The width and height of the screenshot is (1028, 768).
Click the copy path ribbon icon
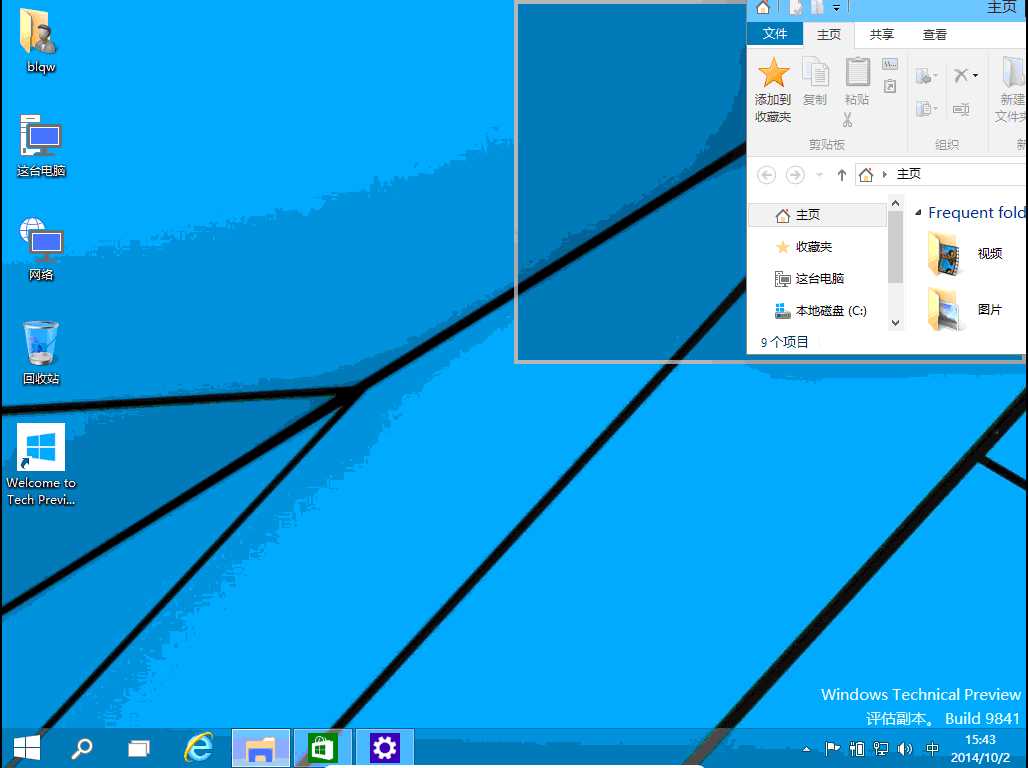point(890,64)
